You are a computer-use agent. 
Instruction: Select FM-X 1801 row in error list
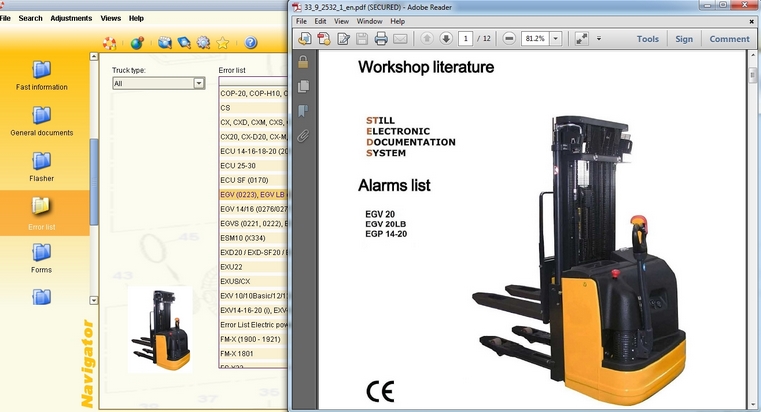click(x=253, y=354)
